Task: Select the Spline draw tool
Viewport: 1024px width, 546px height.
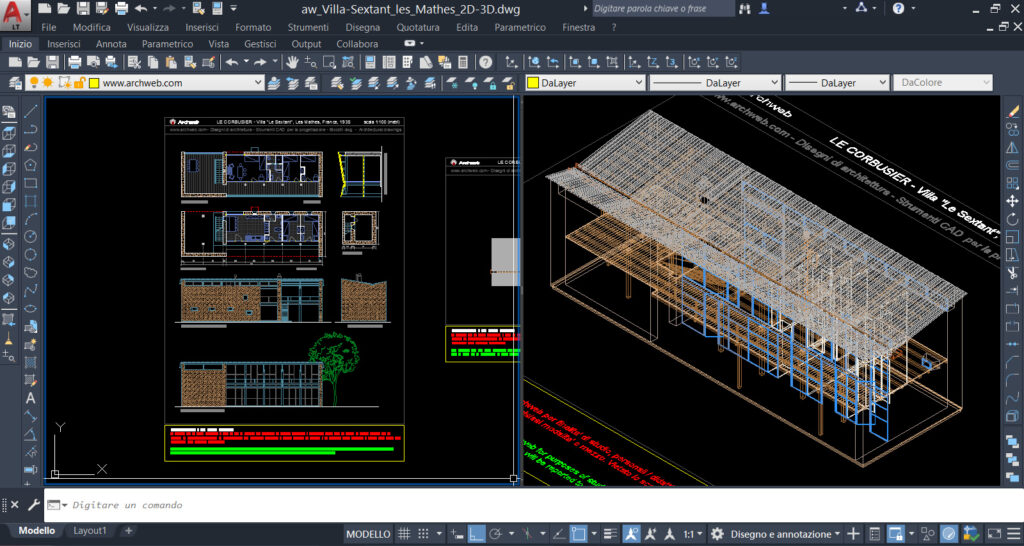Action: tap(31, 290)
